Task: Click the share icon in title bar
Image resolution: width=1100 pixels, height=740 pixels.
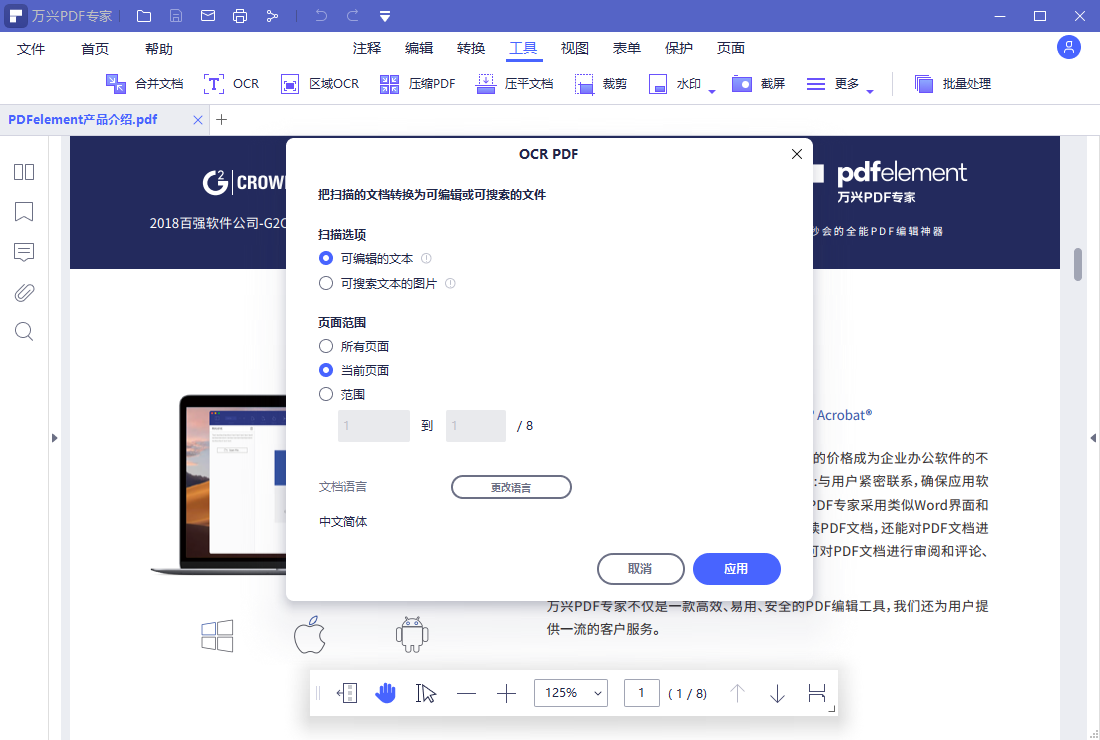Action: [x=272, y=15]
